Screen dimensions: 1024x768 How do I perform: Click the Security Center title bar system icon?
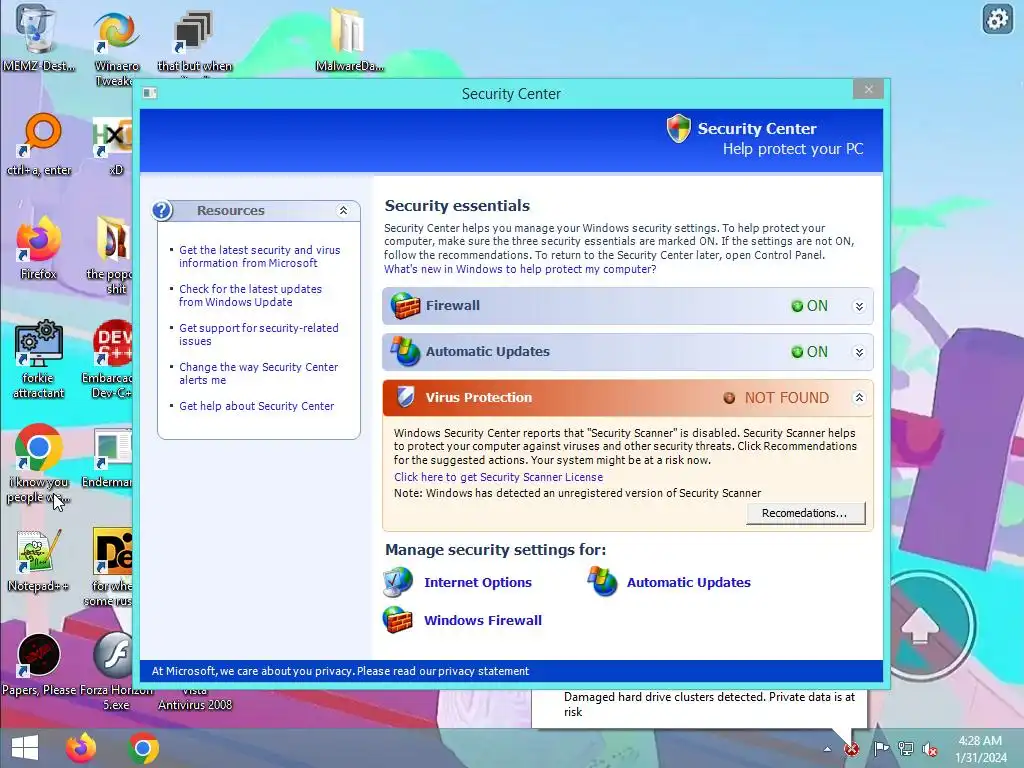(x=150, y=93)
